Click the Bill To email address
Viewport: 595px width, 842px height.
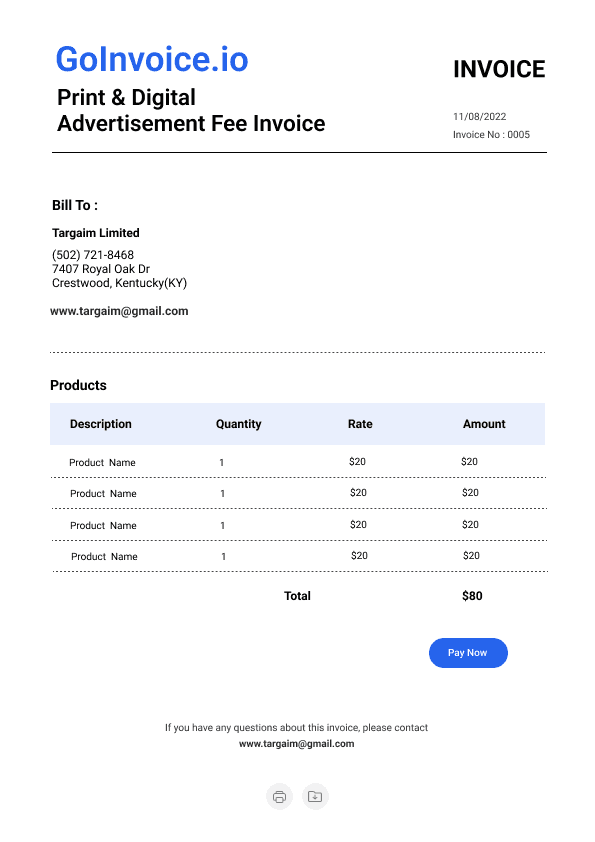click(119, 311)
